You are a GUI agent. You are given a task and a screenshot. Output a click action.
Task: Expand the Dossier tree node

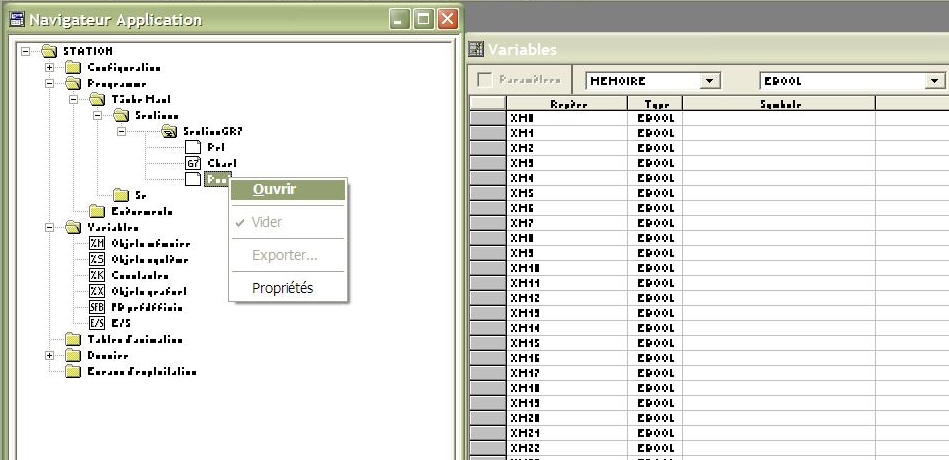pos(50,355)
